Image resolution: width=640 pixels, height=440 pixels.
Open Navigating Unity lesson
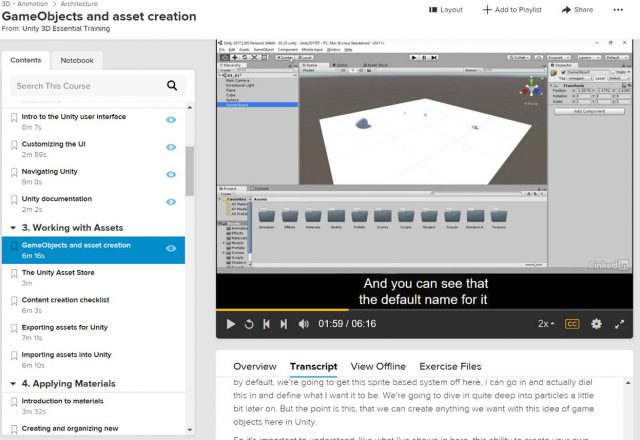tap(49, 171)
